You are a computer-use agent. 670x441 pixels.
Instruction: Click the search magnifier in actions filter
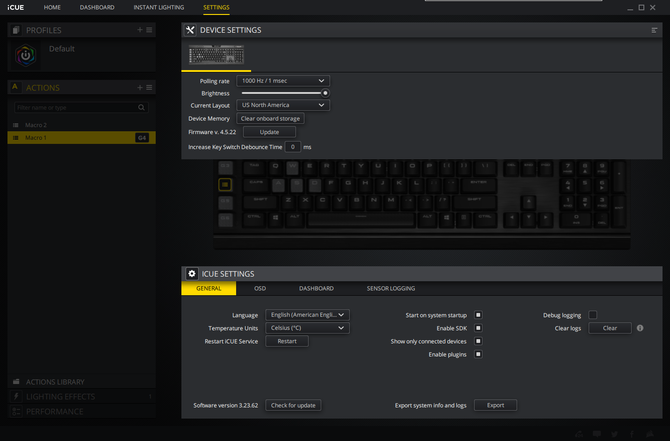(x=141, y=108)
